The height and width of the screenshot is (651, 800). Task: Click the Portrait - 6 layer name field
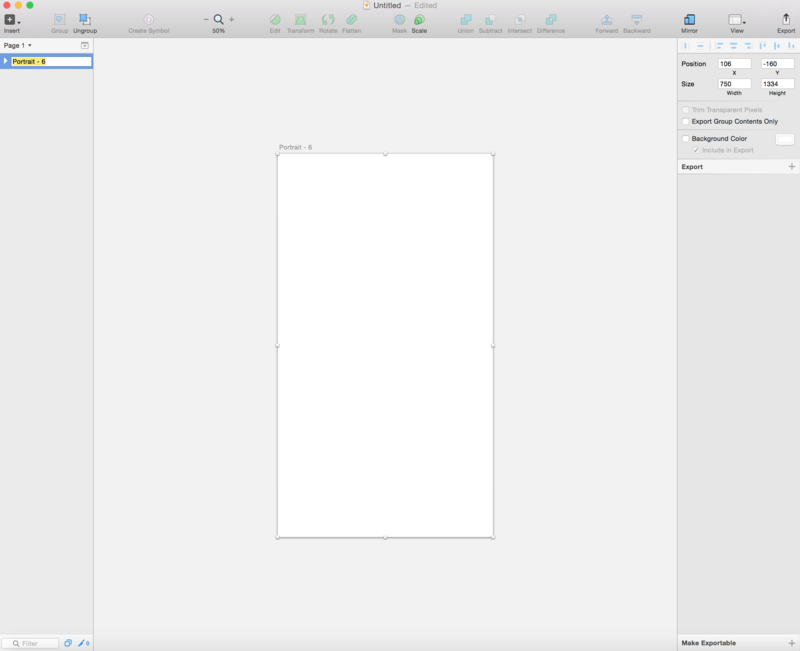pos(51,61)
